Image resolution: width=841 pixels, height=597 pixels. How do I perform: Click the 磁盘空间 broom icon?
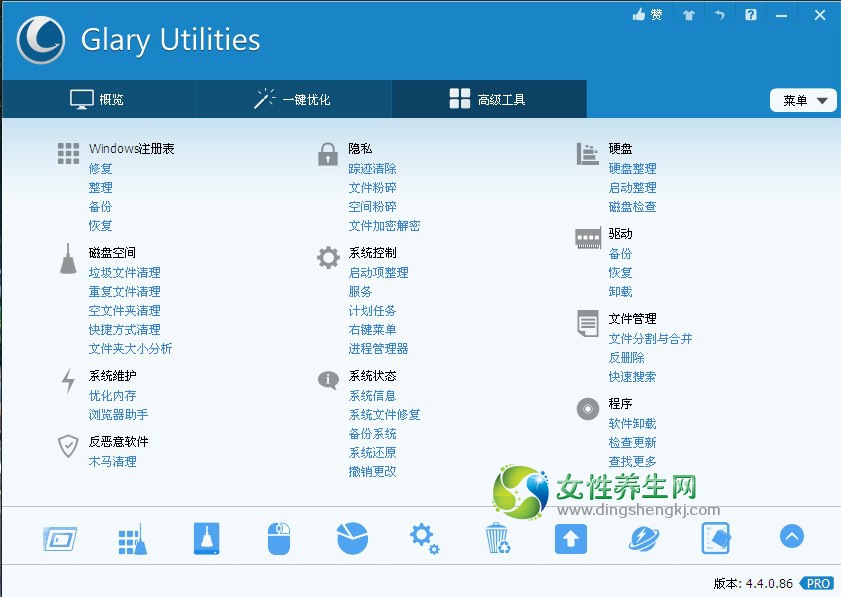68,259
